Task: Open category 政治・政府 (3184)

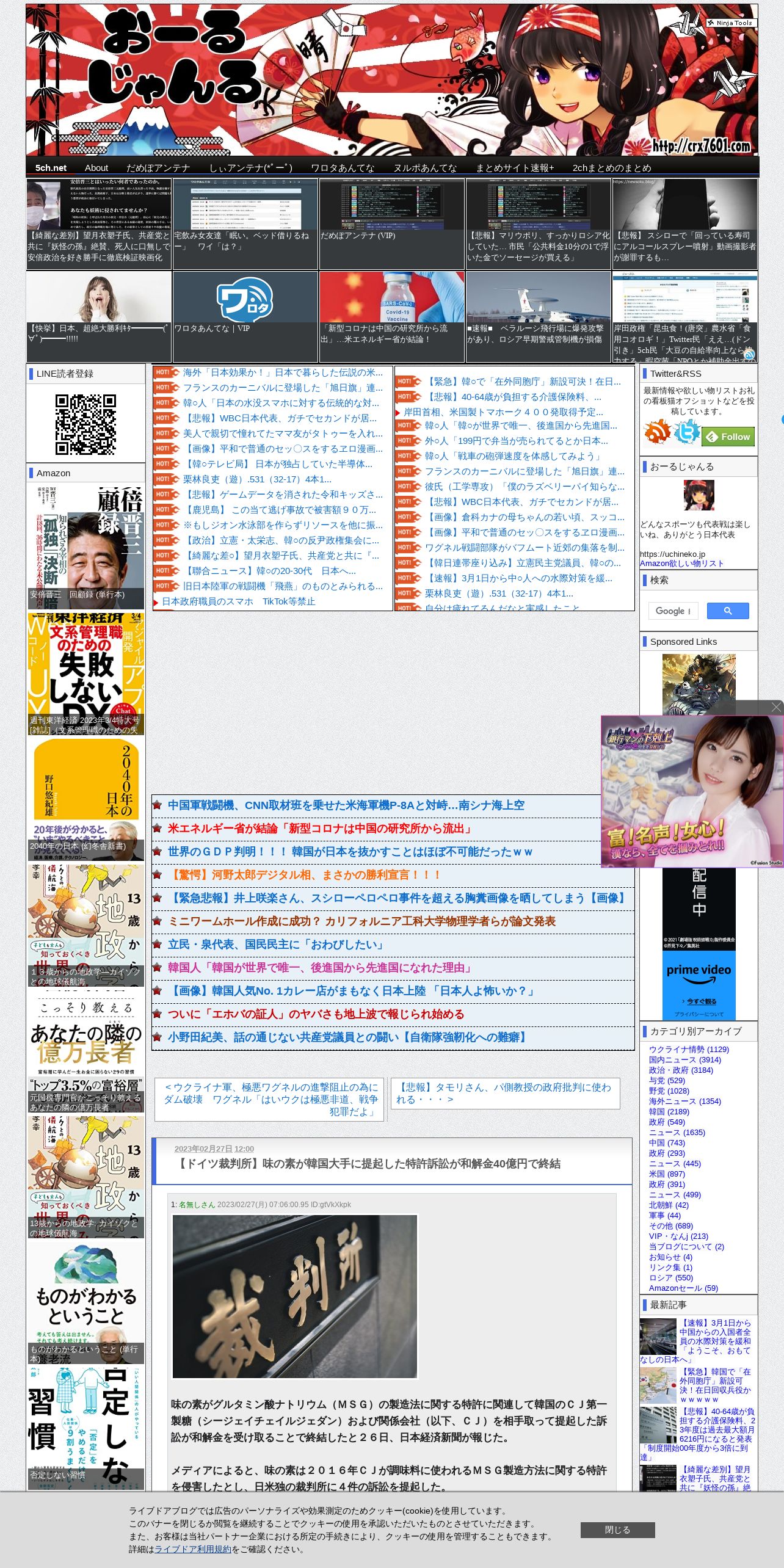Action: (x=681, y=1070)
